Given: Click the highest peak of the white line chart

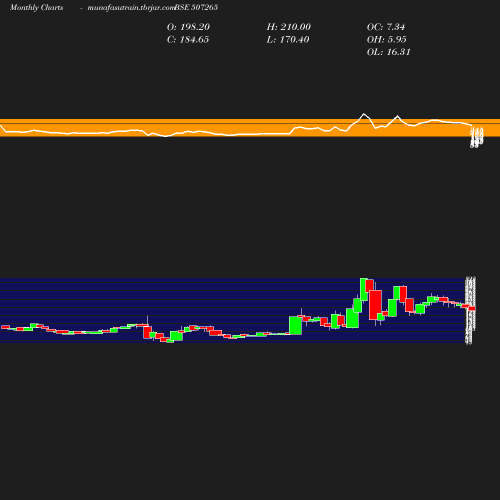Looking at the screenshot, I should coord(364,114).
